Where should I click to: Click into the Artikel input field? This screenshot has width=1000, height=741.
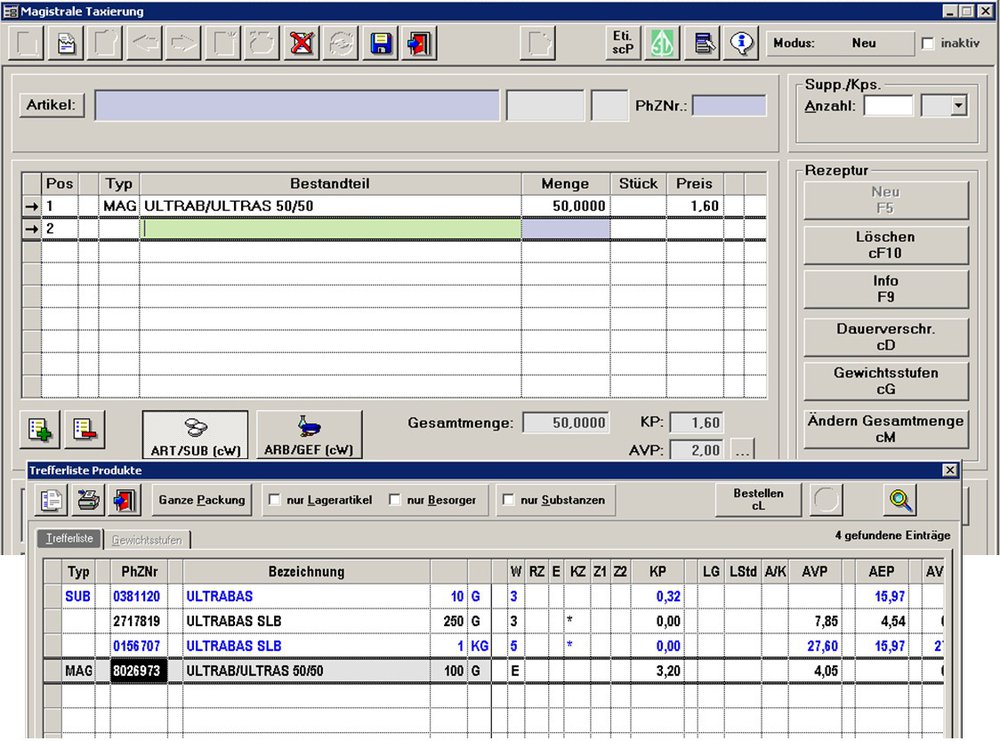[x=297, y=105]
